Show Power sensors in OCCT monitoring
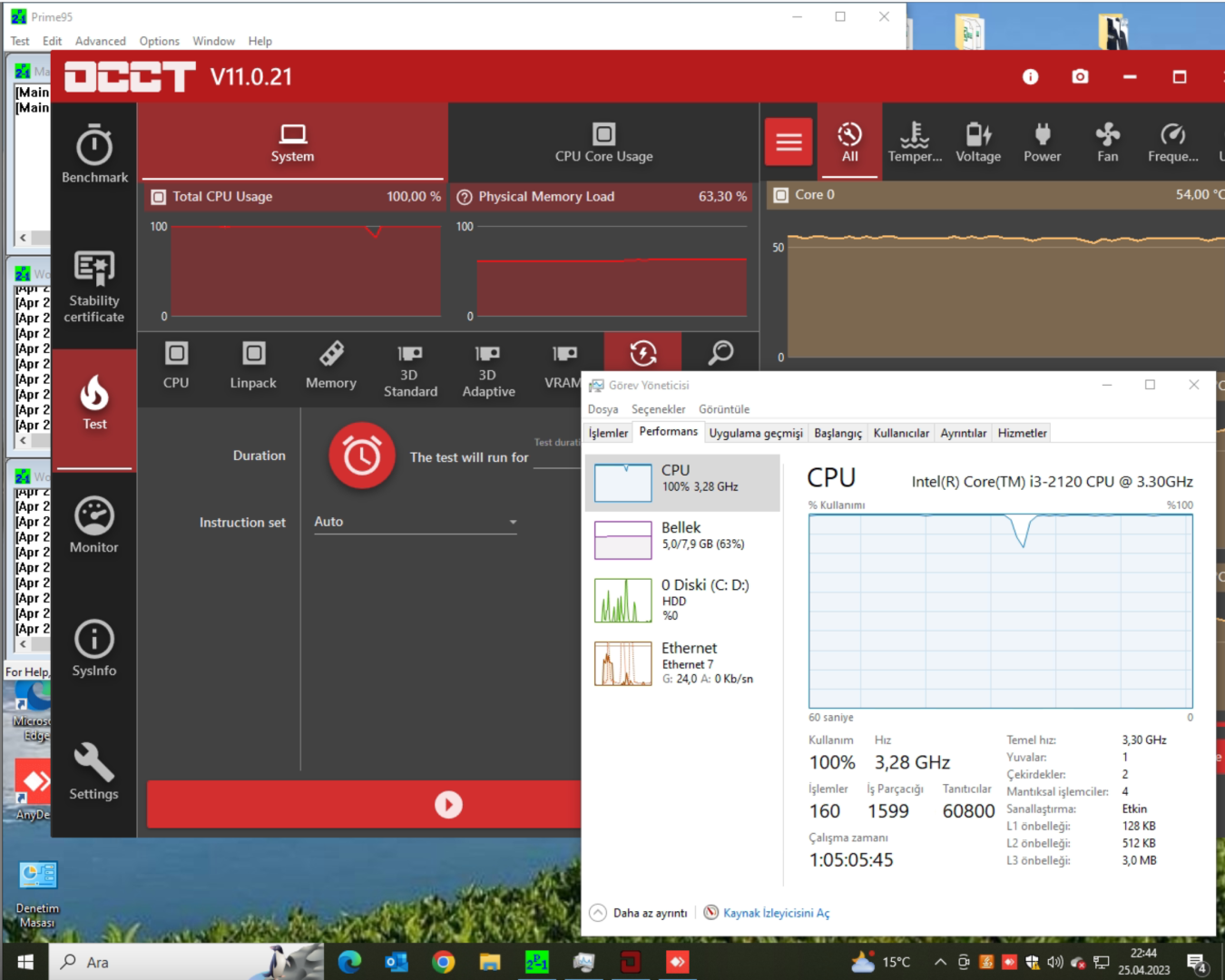The image size is (1225, 980). tap(1043, 142)
